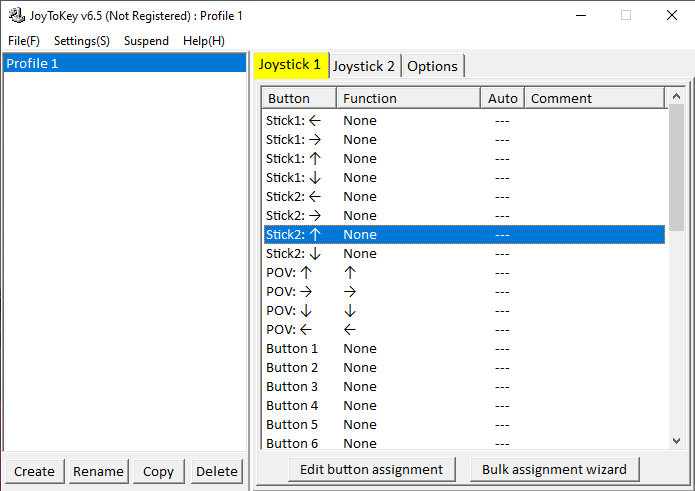Open the File(F) menu
The image size is (695, 491).
tap(24, 41)
